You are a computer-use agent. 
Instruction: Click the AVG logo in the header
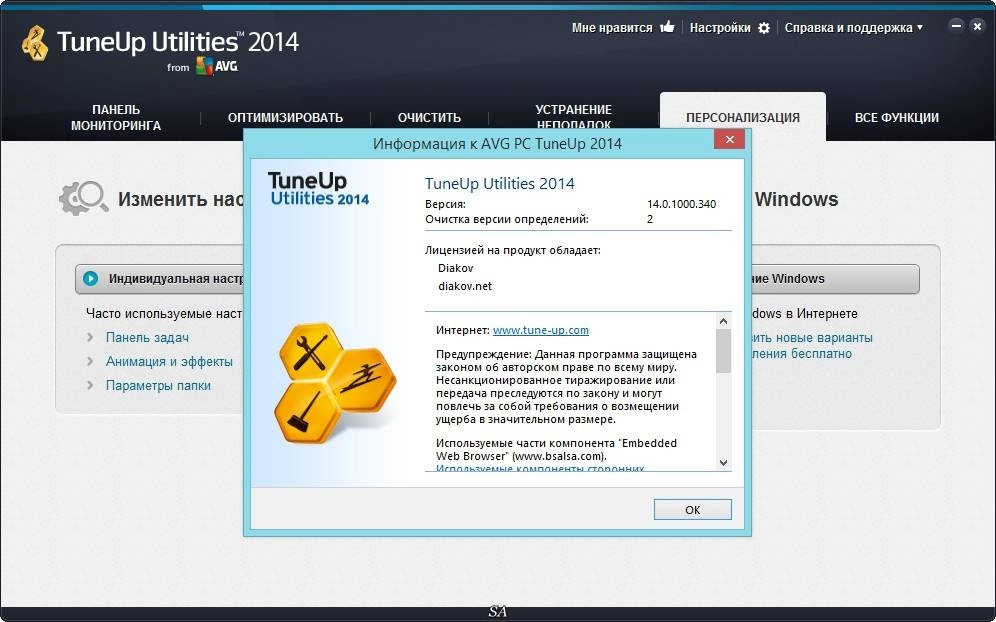217,66
